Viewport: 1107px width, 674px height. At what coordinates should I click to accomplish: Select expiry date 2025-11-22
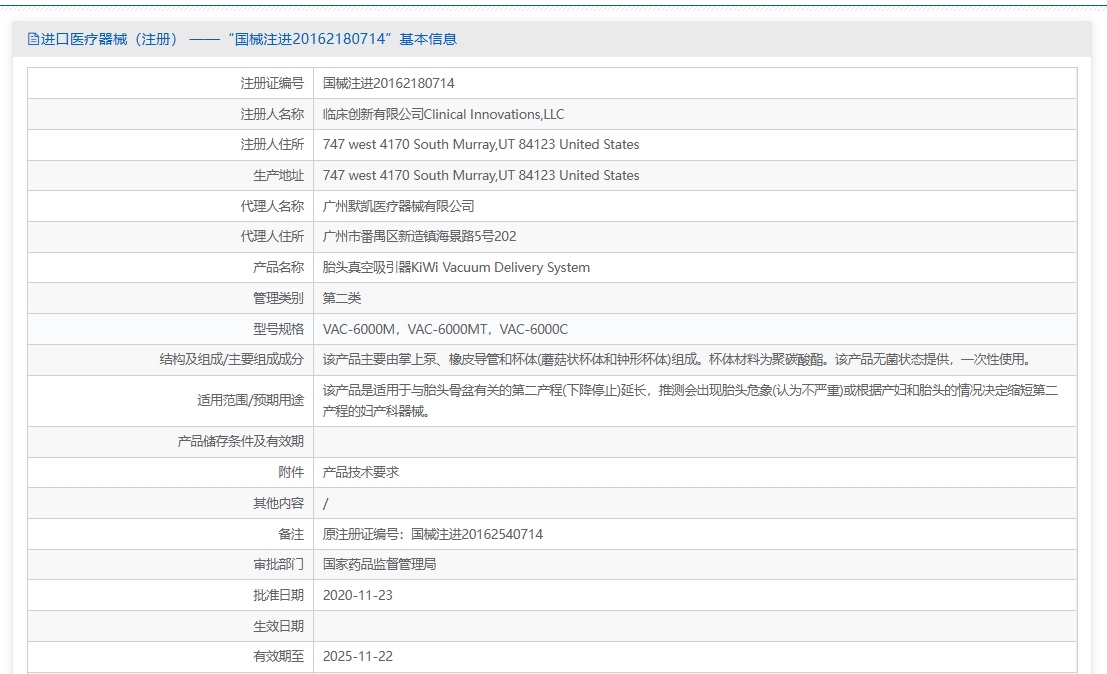click(358, 657)
